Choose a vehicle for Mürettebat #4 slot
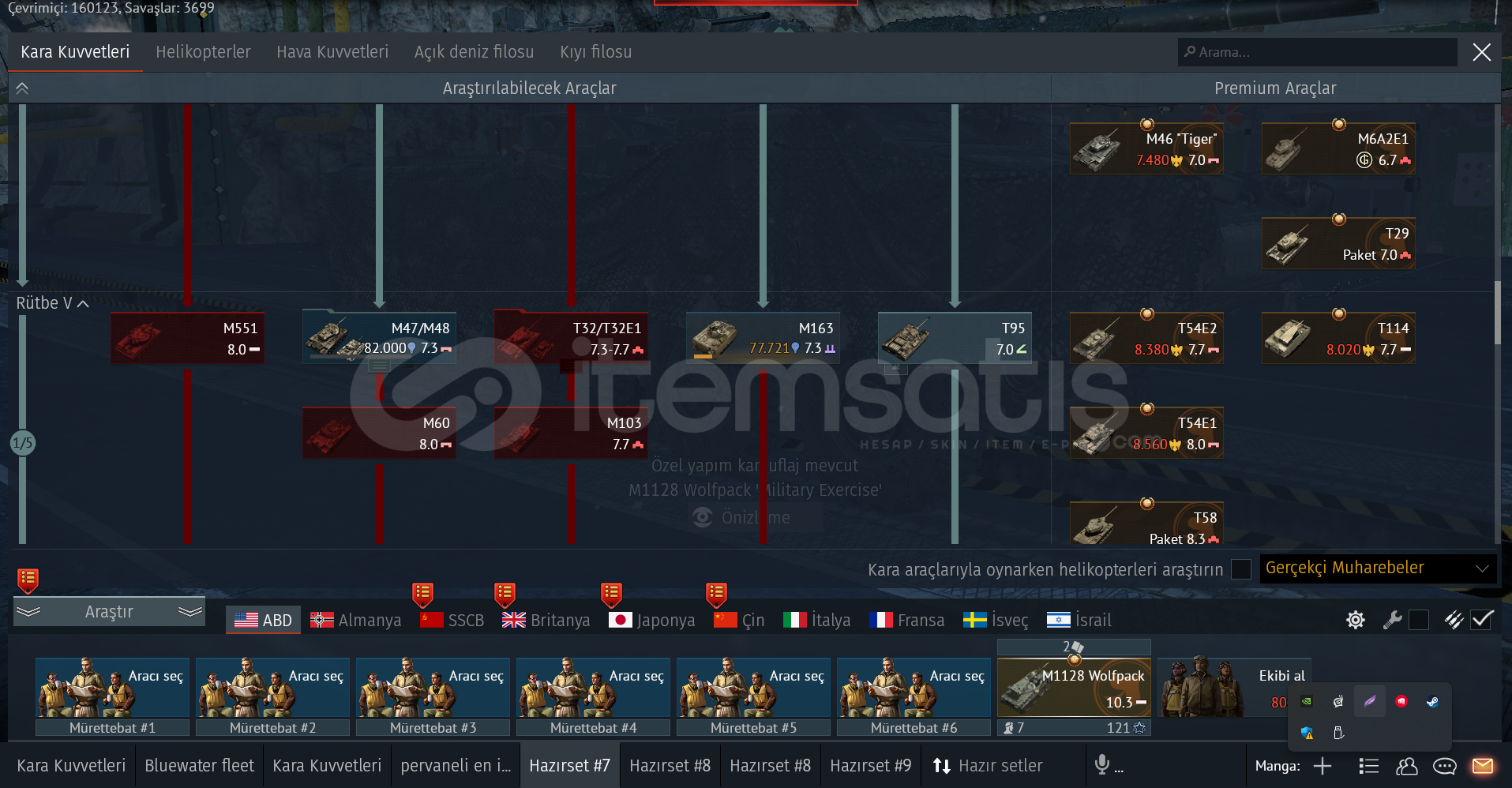 pos(593,687)
